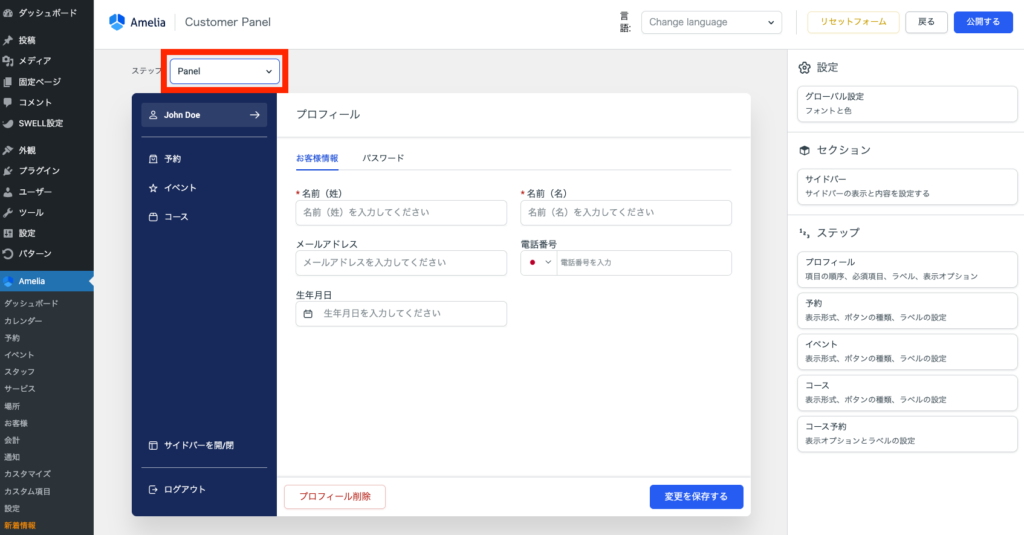Screen dimensions: 1024x535
Task: Click the calendar icon beside 予約 in panel sidebar
Action: pos(153,159)
